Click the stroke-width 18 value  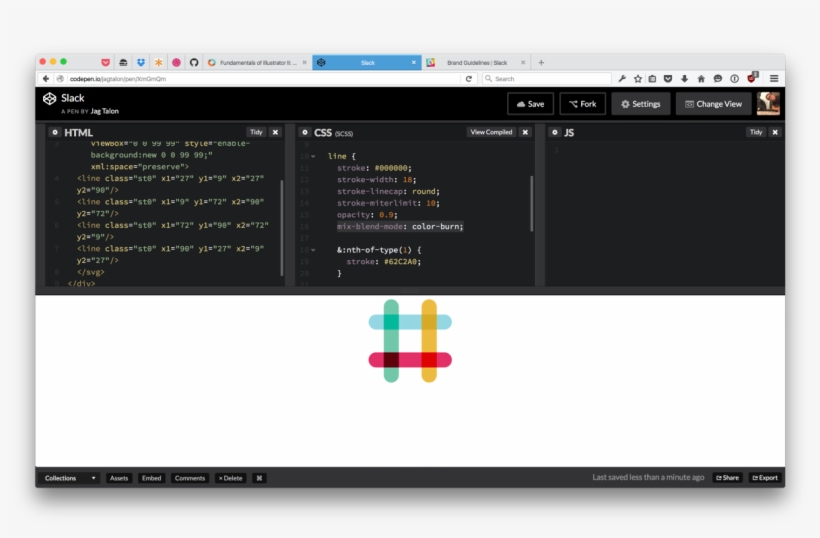[407, 180]
